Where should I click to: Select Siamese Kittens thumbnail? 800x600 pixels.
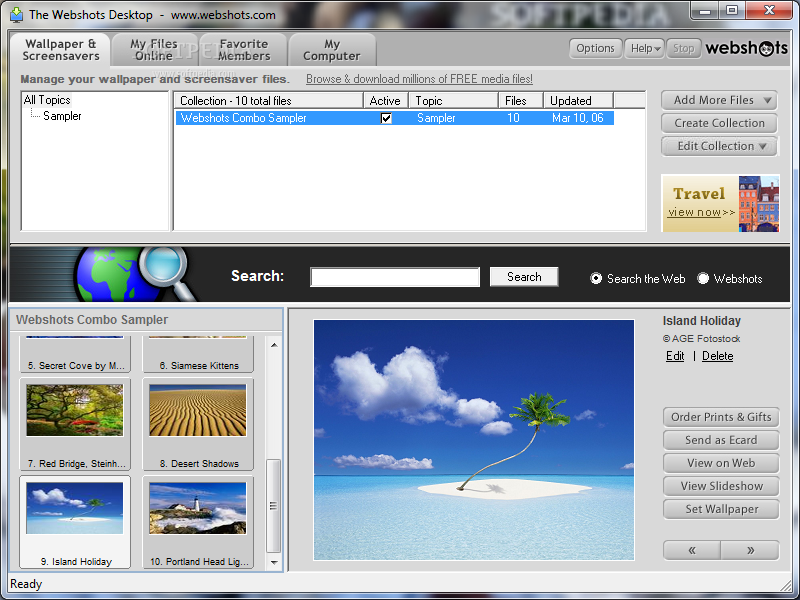coord(198,354)
